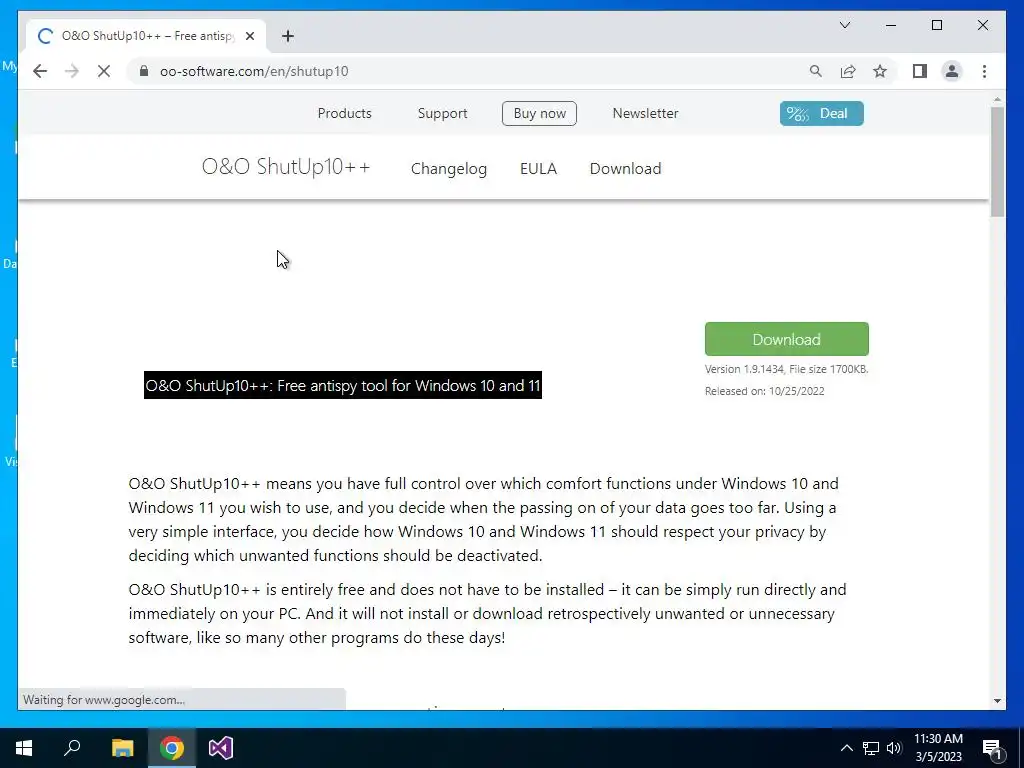
Task: Open the EULA page
Action: coord(538,168)
